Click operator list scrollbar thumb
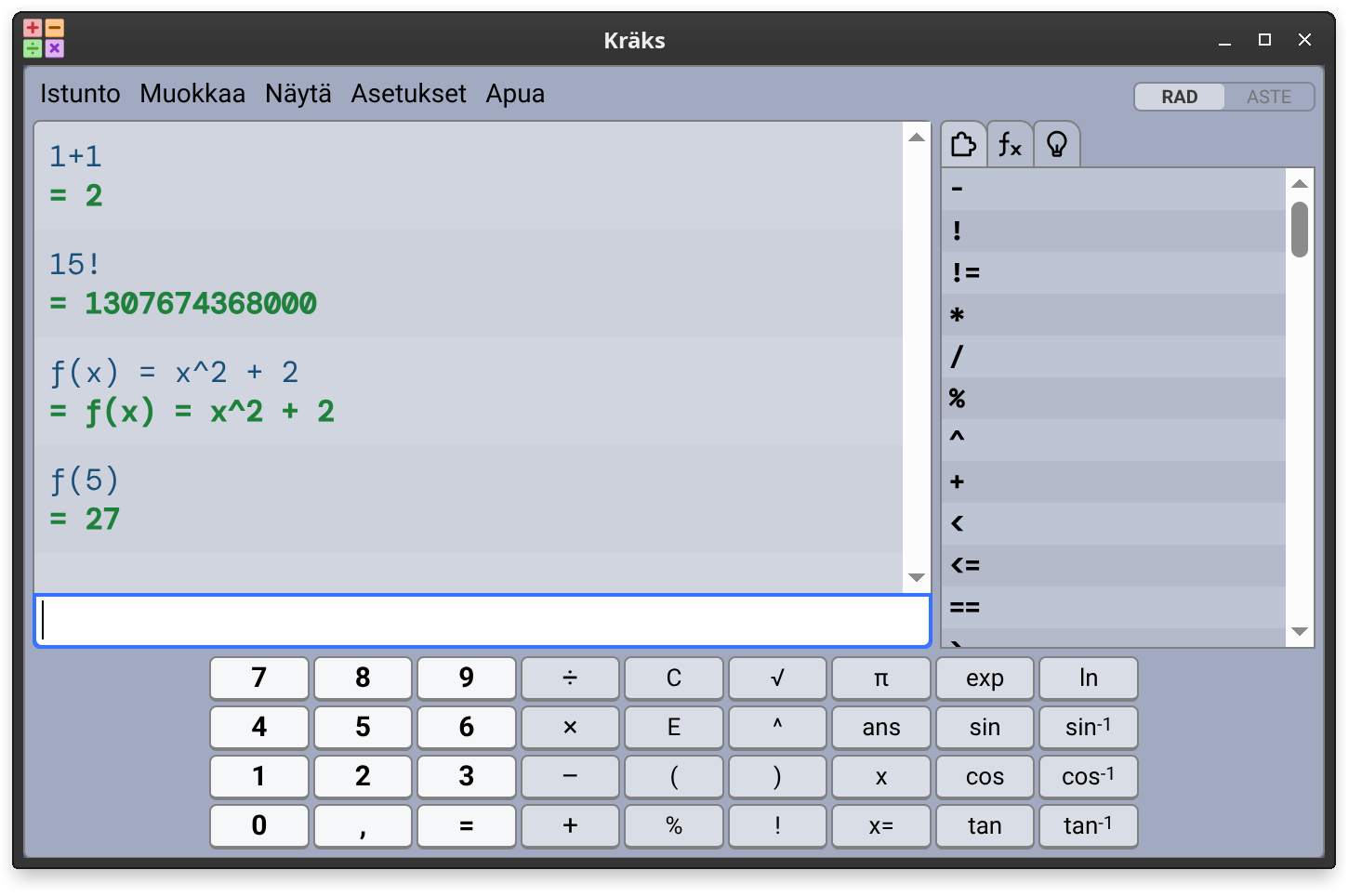Screen dimensions: 1362x896 pos(1300,229)
